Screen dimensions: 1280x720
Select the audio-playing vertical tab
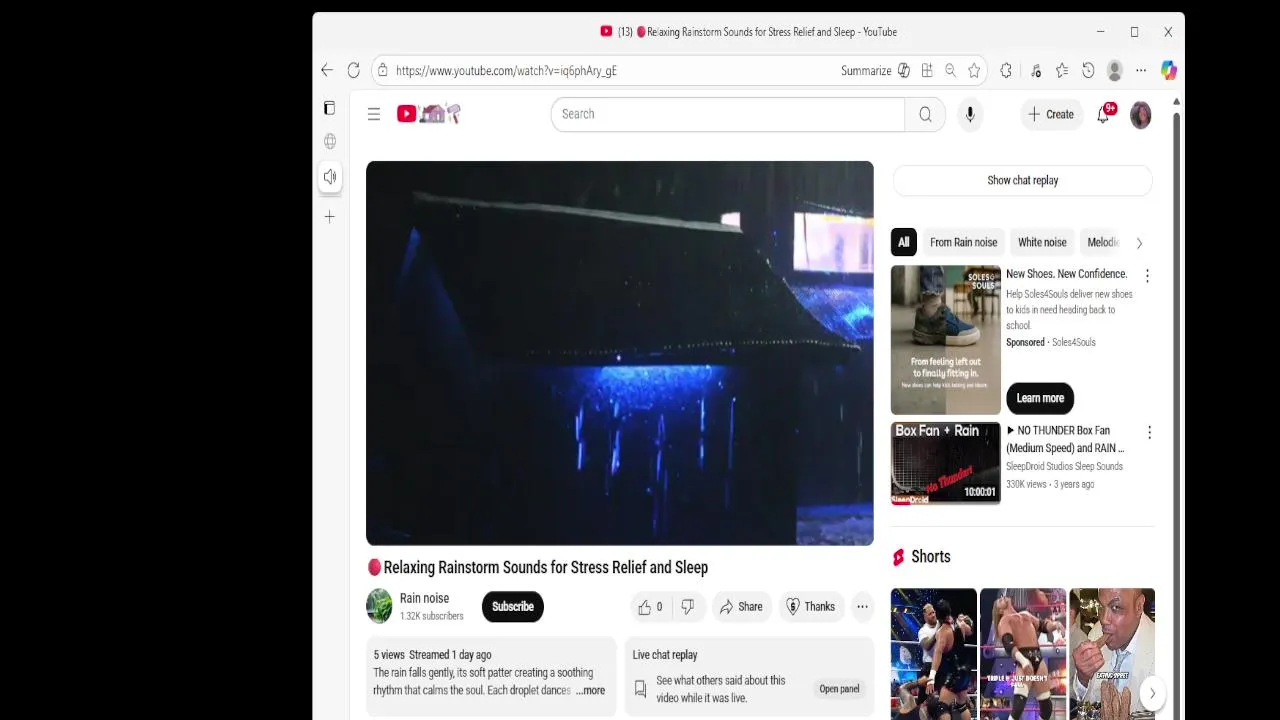329,177
